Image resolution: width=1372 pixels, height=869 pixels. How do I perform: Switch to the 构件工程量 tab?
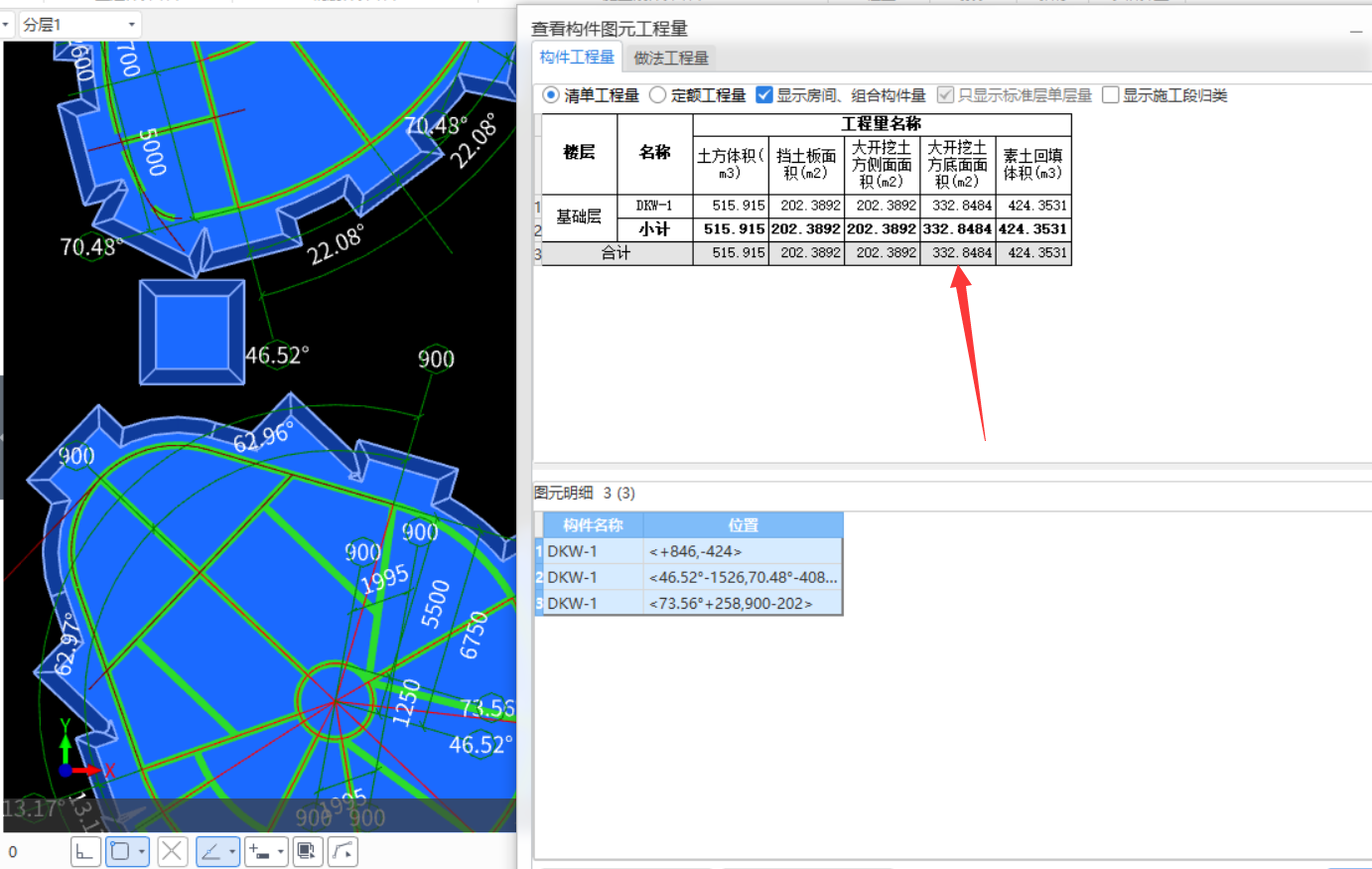(577, 58)
